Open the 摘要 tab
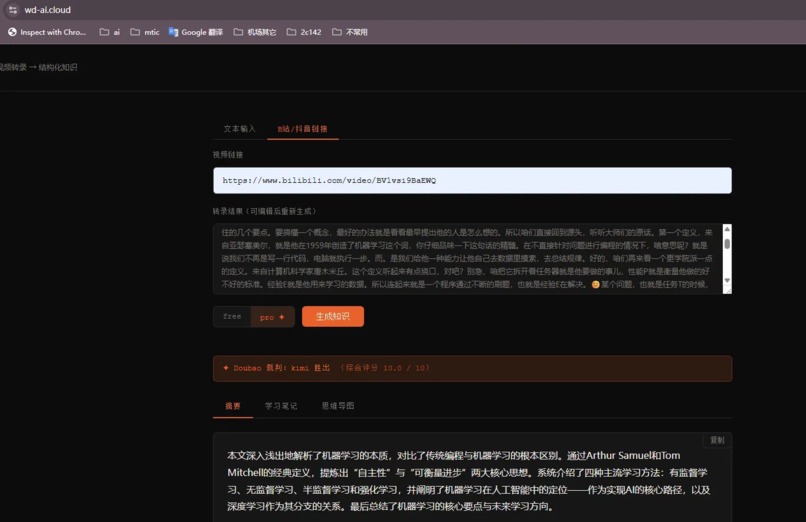 click(233, 406)
